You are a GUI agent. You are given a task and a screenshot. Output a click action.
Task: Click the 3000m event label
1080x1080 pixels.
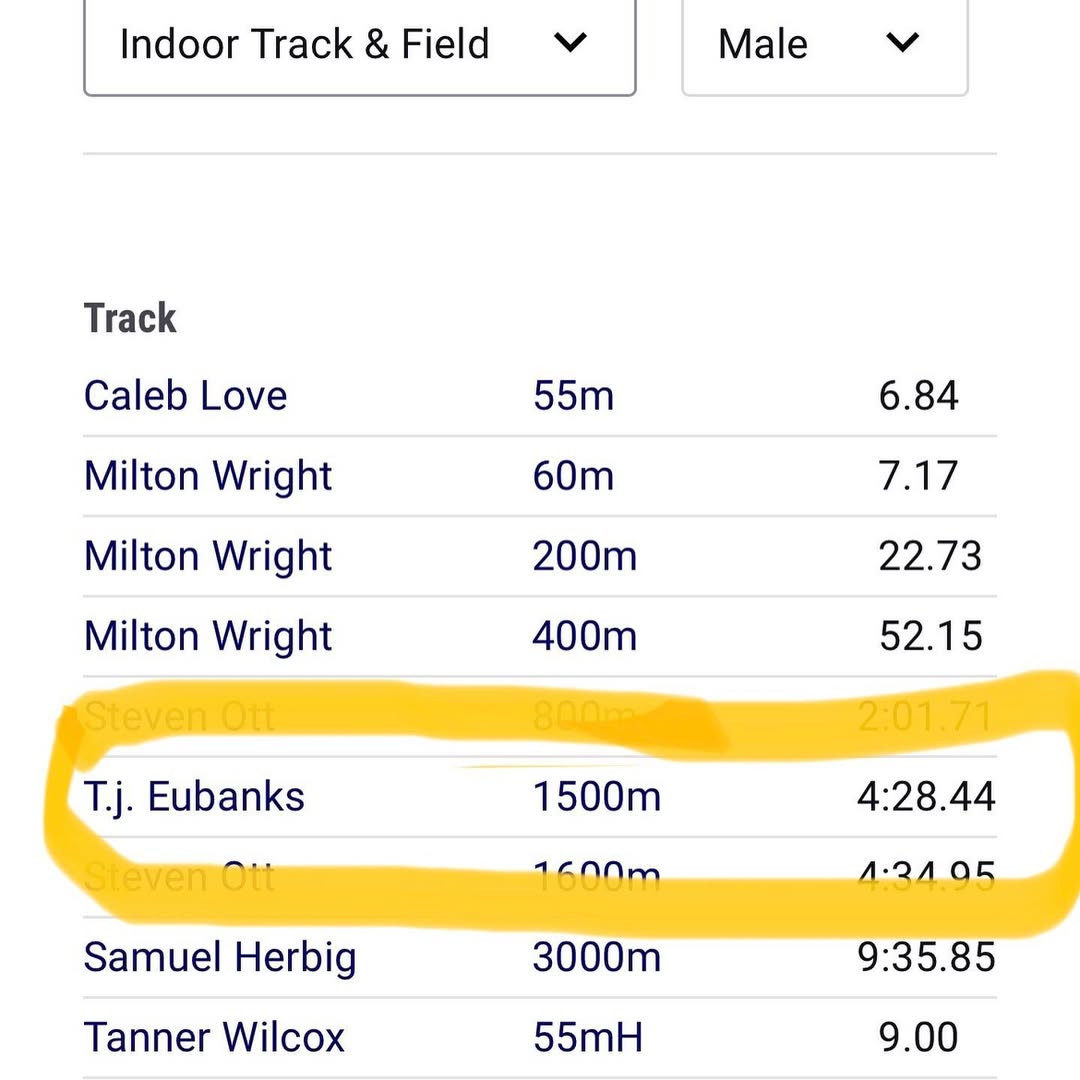point(596,957)
